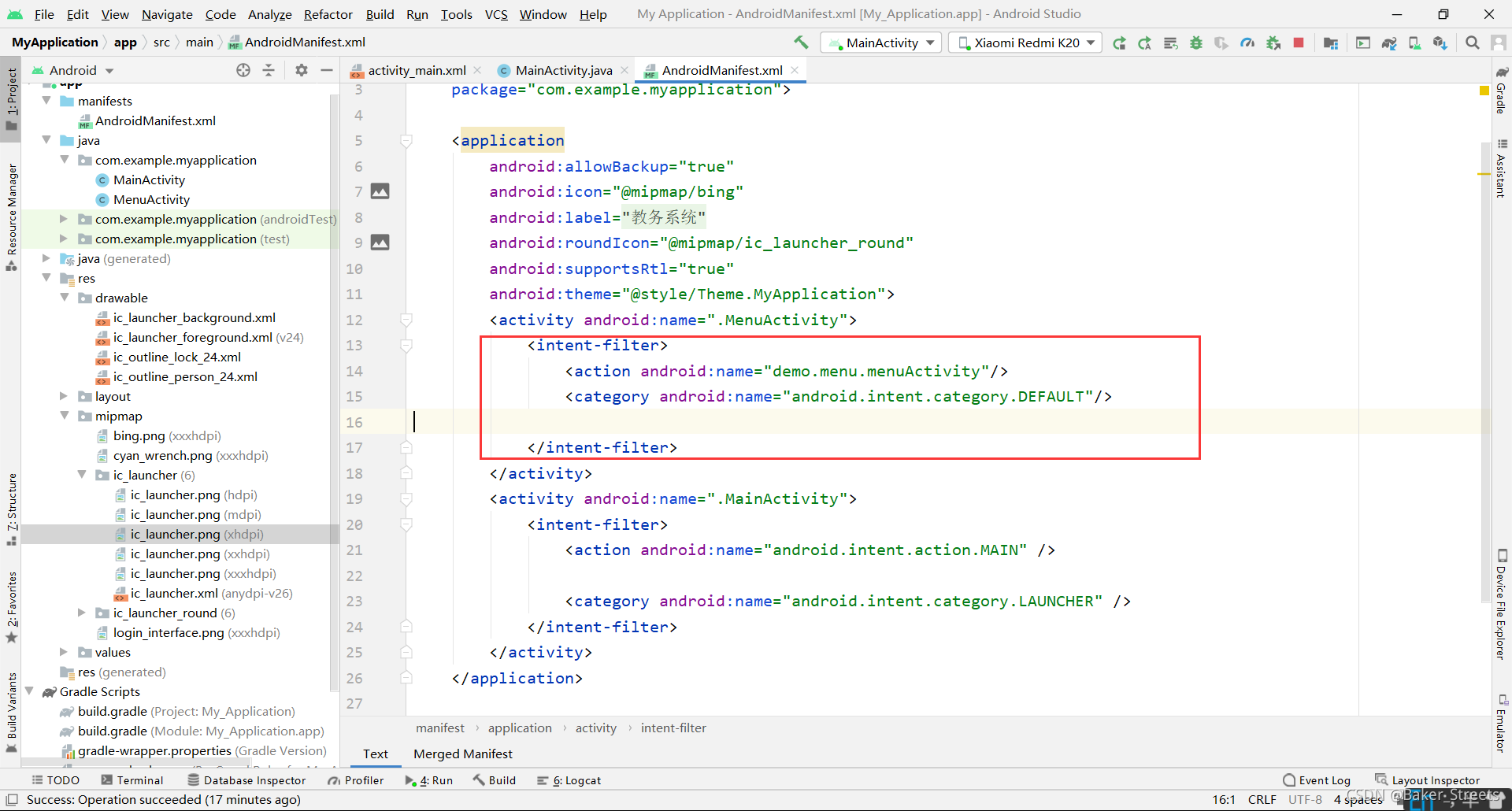Viewport: 1512px width, 811px height.
Task: Stop the running app with red square
Action: coord(1299,43)
